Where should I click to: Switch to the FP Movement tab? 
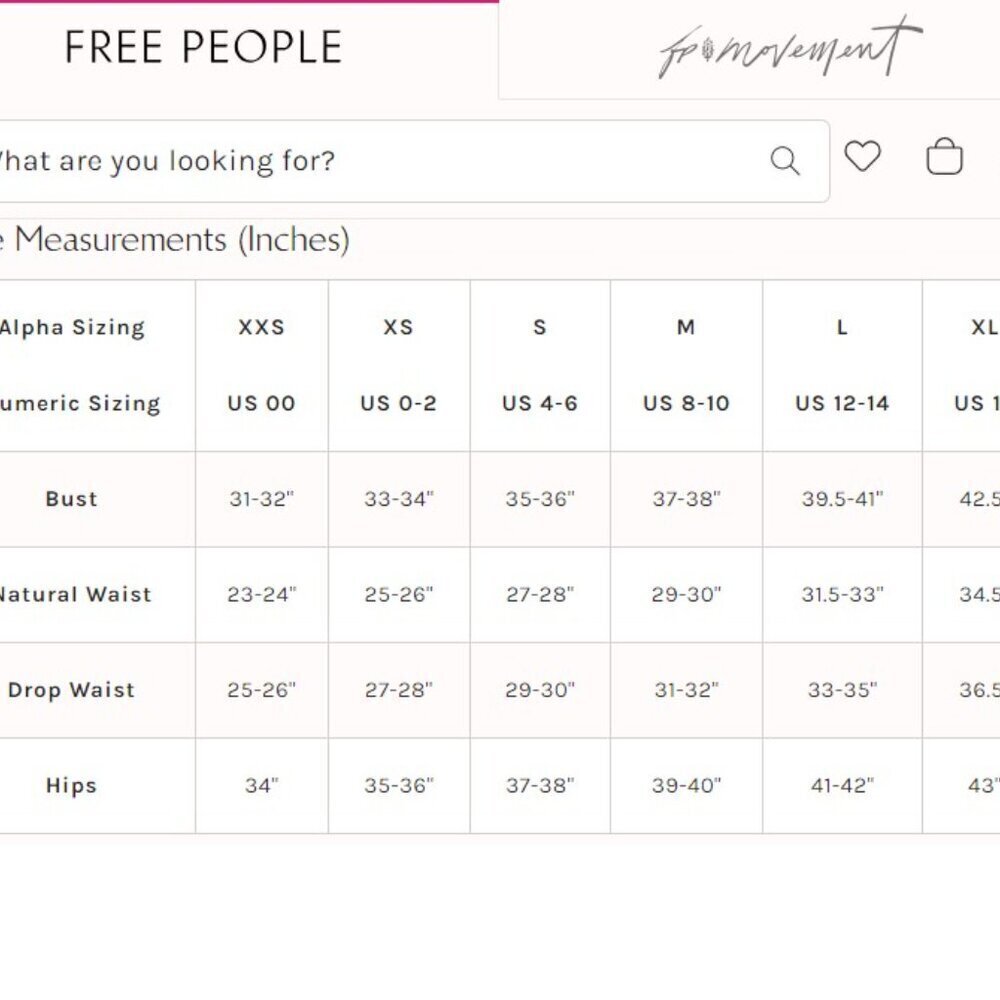(x=790, y=49)
